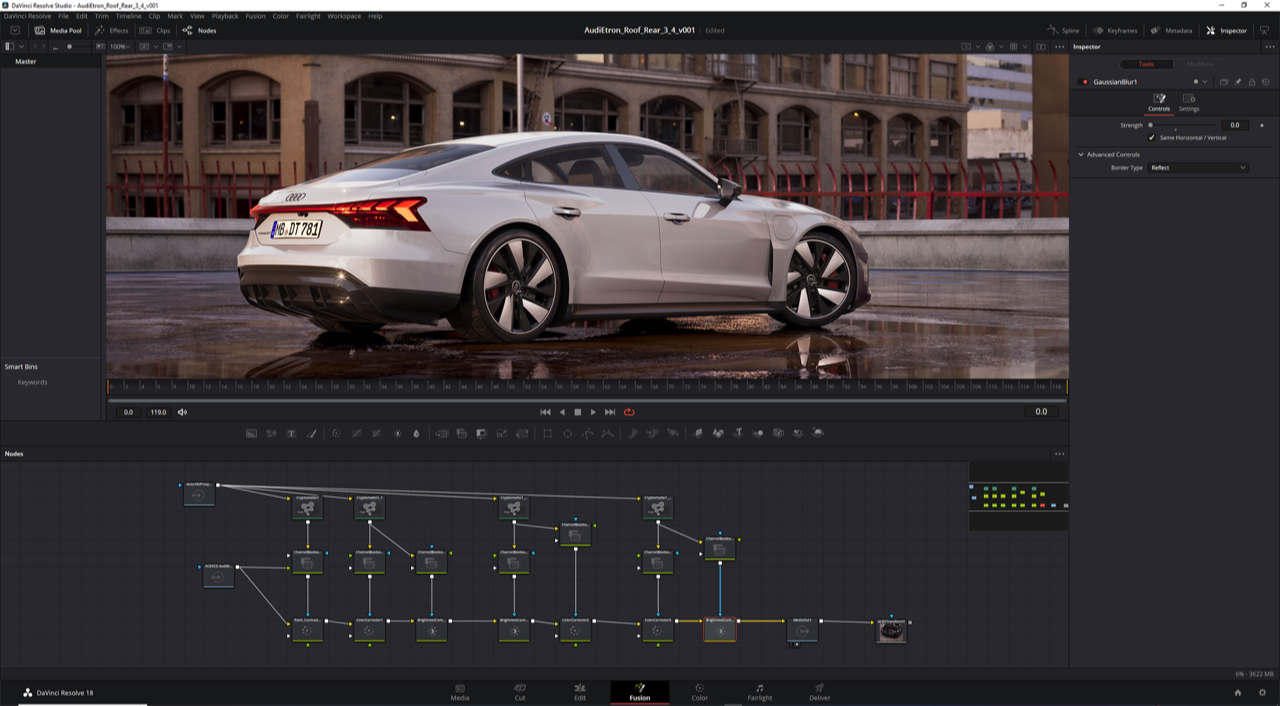Add a Renderer 3D tool from toolbar
The image size is (1280, 706).
(818, 433)
